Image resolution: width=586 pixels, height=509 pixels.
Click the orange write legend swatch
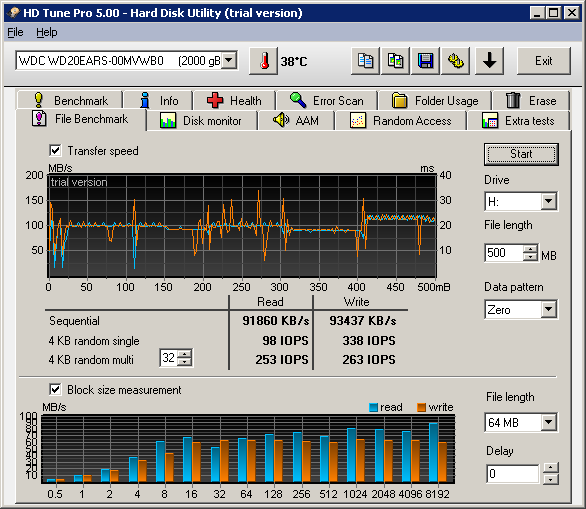[422, 407]
